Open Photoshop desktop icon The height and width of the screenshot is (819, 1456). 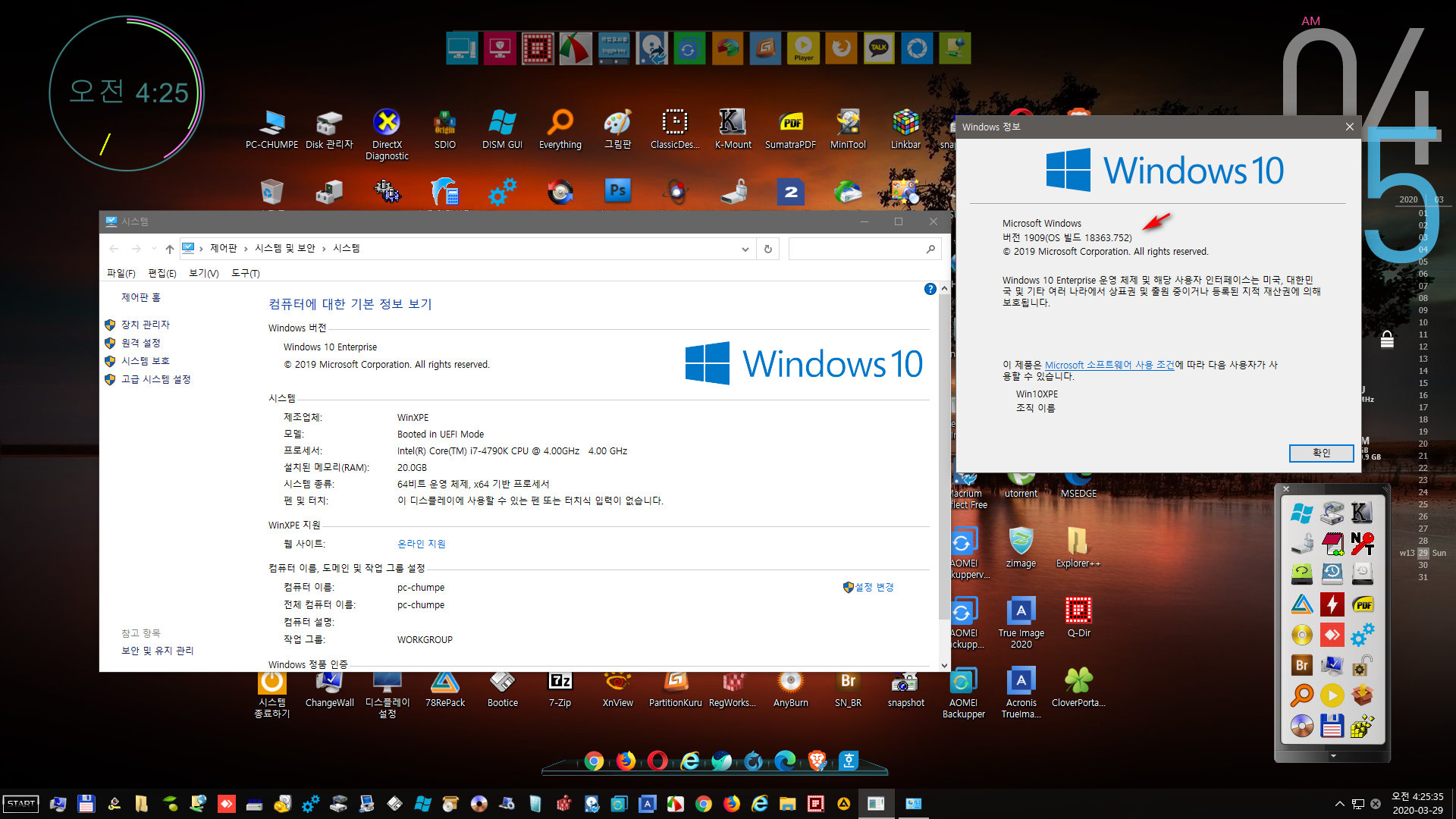617,191
